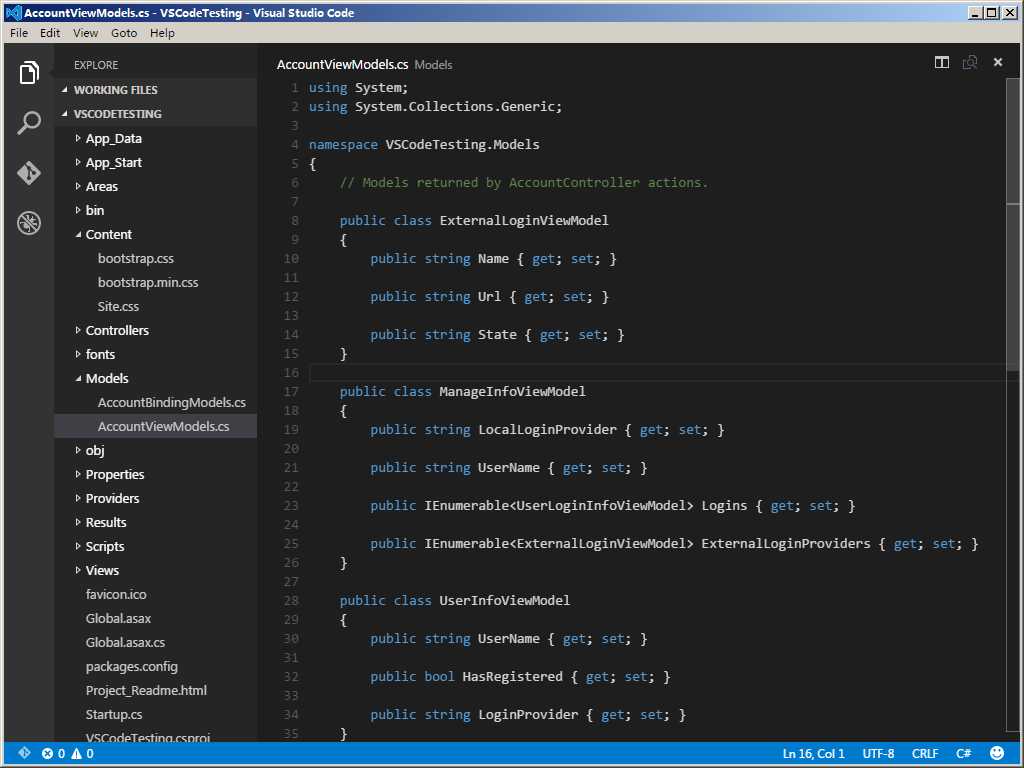This screenshot has height=768, width=1024.
Task: Change the UTF-8 file encoding
Action: tap(878, 754)
